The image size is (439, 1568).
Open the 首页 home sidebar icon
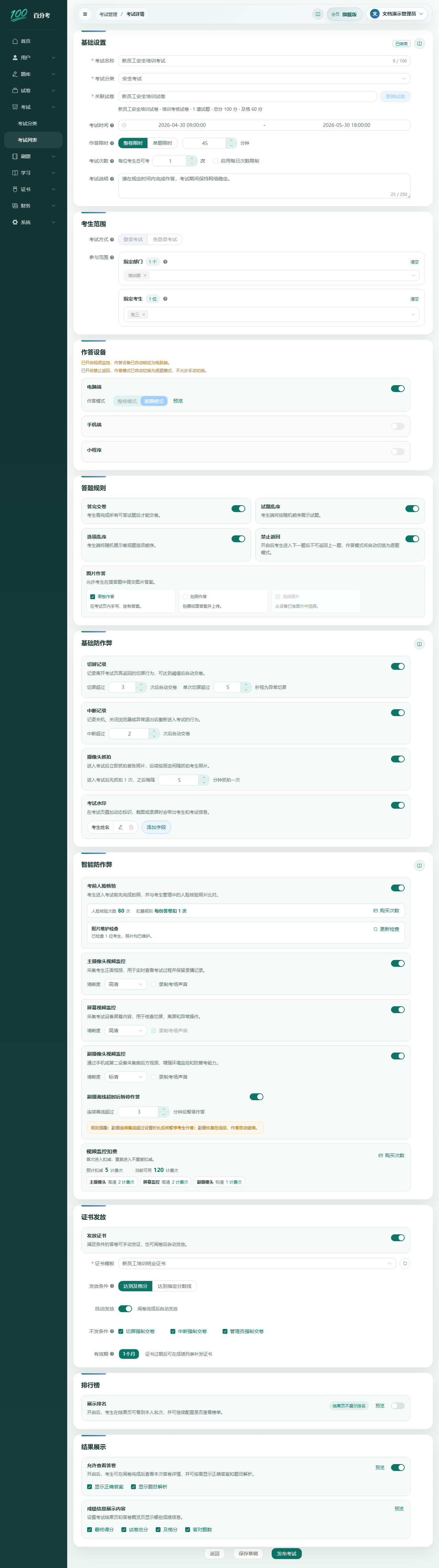click(x=15, y=41)
